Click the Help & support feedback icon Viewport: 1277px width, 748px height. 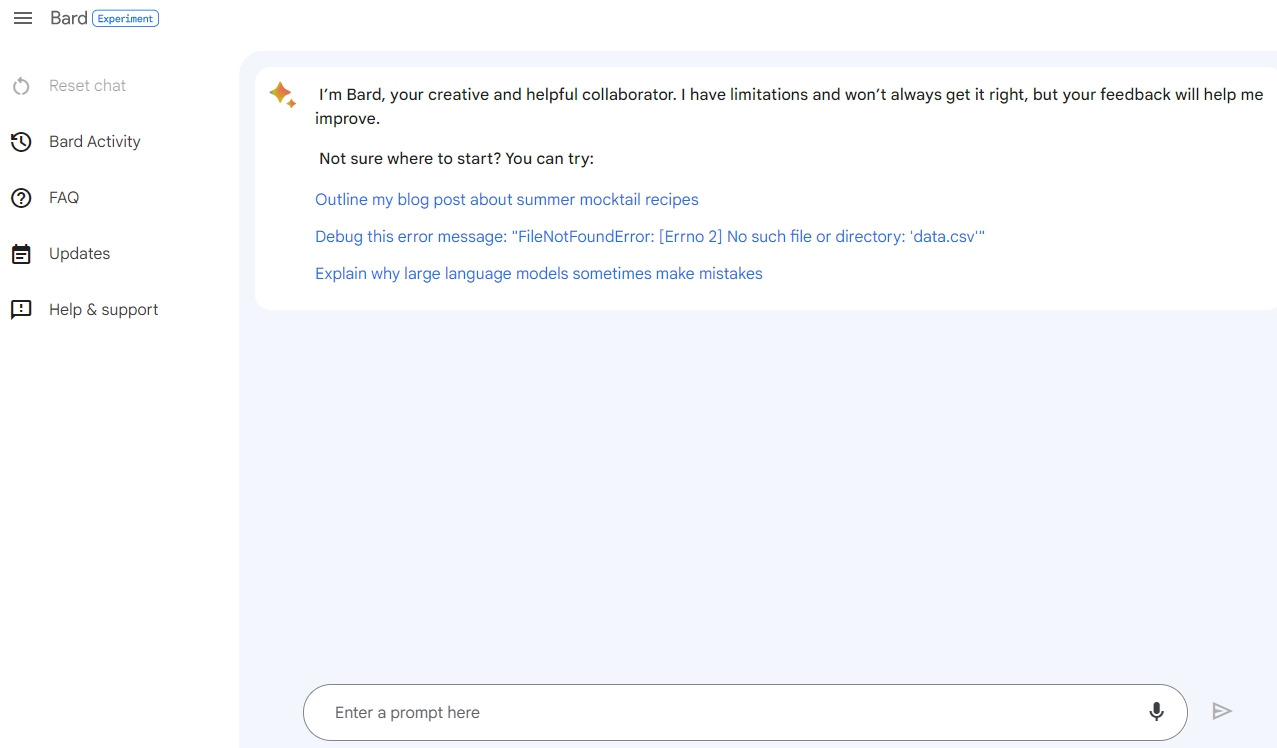[x=21, y=310]
